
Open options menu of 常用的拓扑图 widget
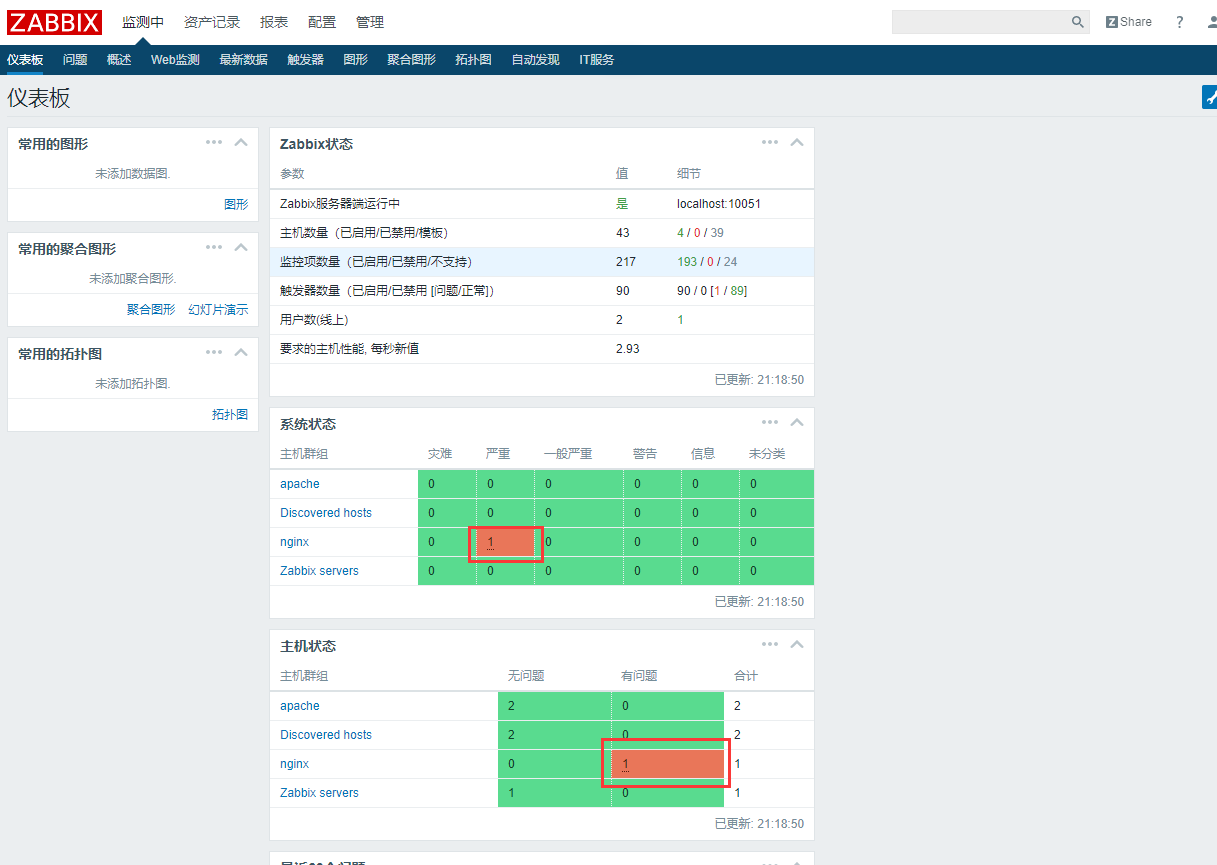click(214, 352)
